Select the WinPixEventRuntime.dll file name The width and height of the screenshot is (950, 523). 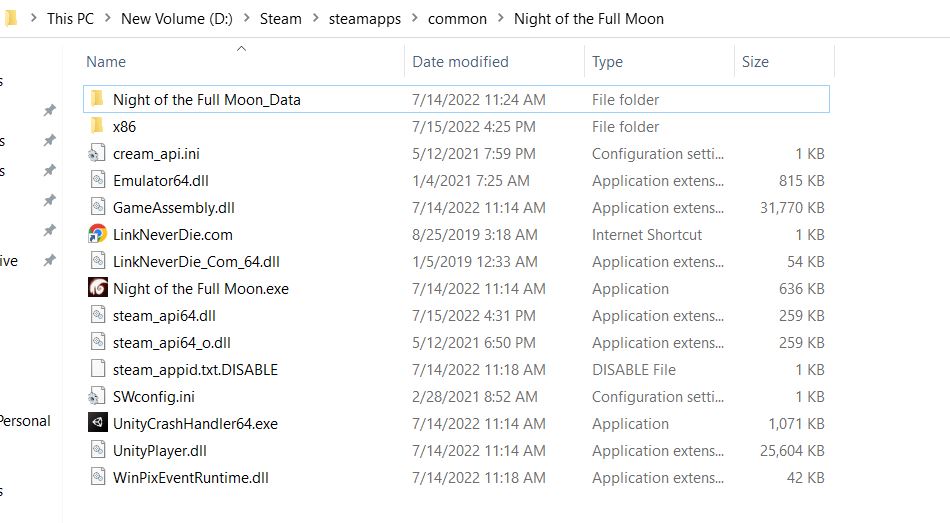point(191,478)
